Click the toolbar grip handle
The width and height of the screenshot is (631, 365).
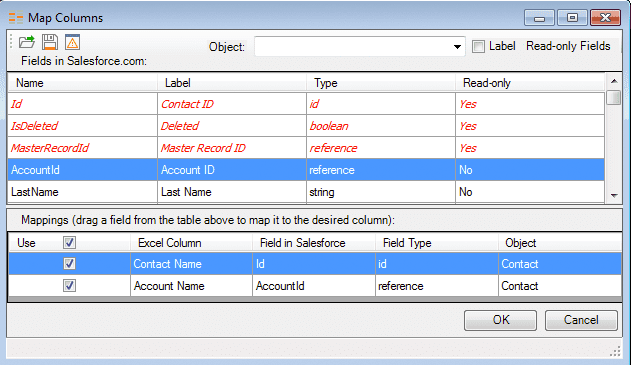pyautogui.click(x=11, y=42)
